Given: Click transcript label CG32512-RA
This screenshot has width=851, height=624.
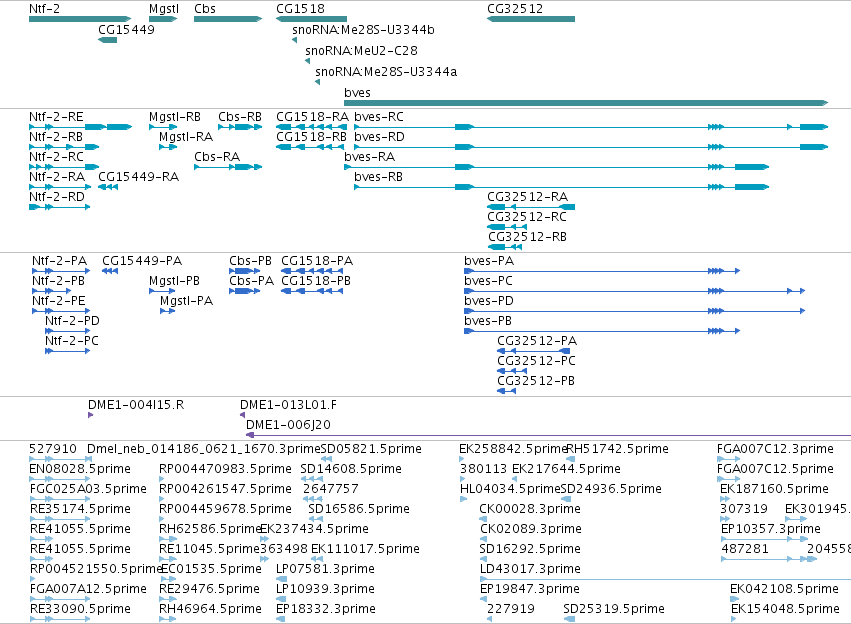Looking at the screenshot, I should pyautogui.click(x=528, y=197).
